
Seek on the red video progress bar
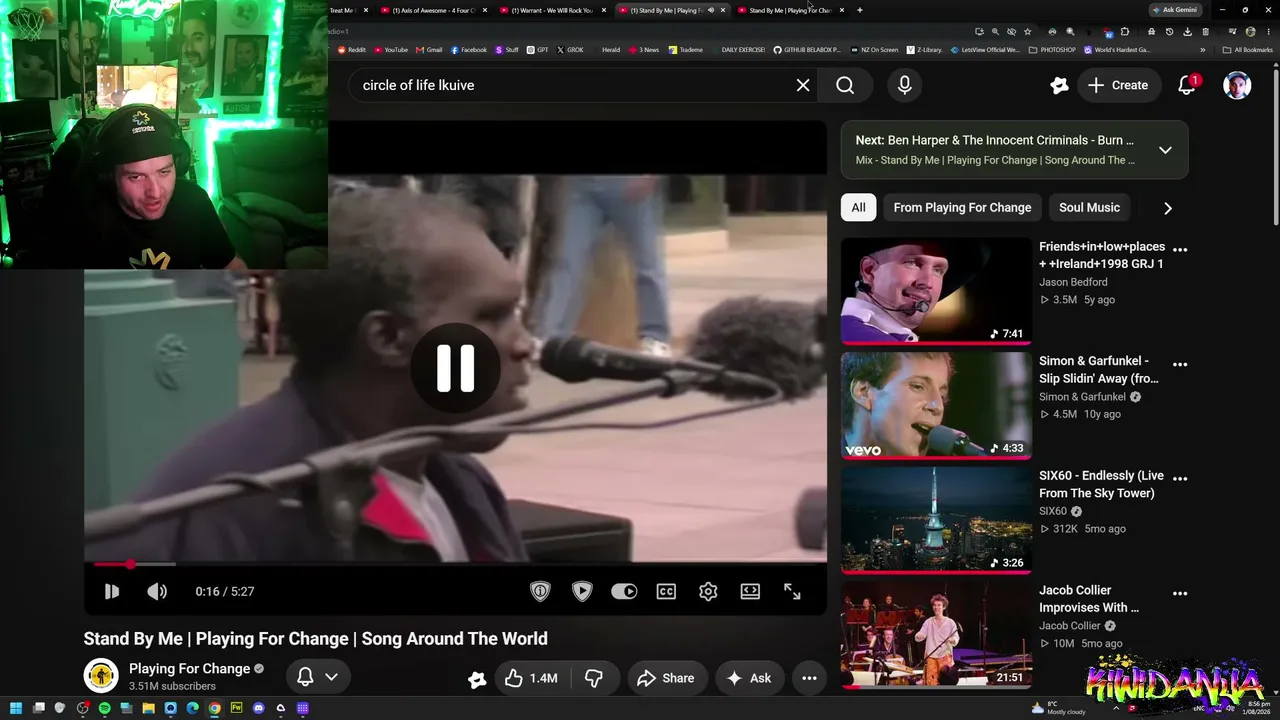click(455, 565)
